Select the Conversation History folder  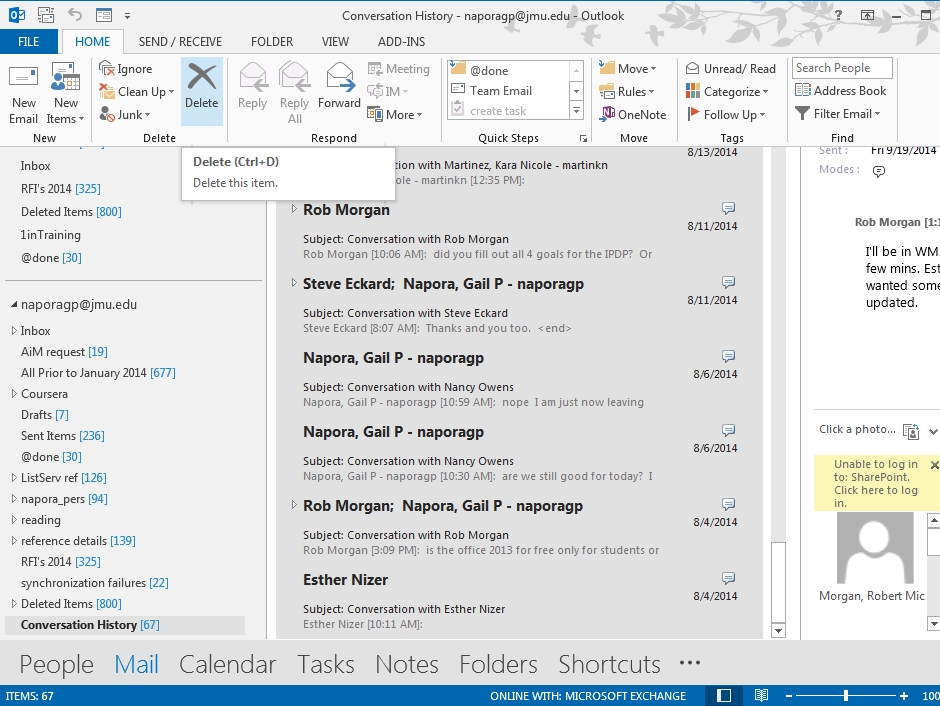(x=125, y=625)
